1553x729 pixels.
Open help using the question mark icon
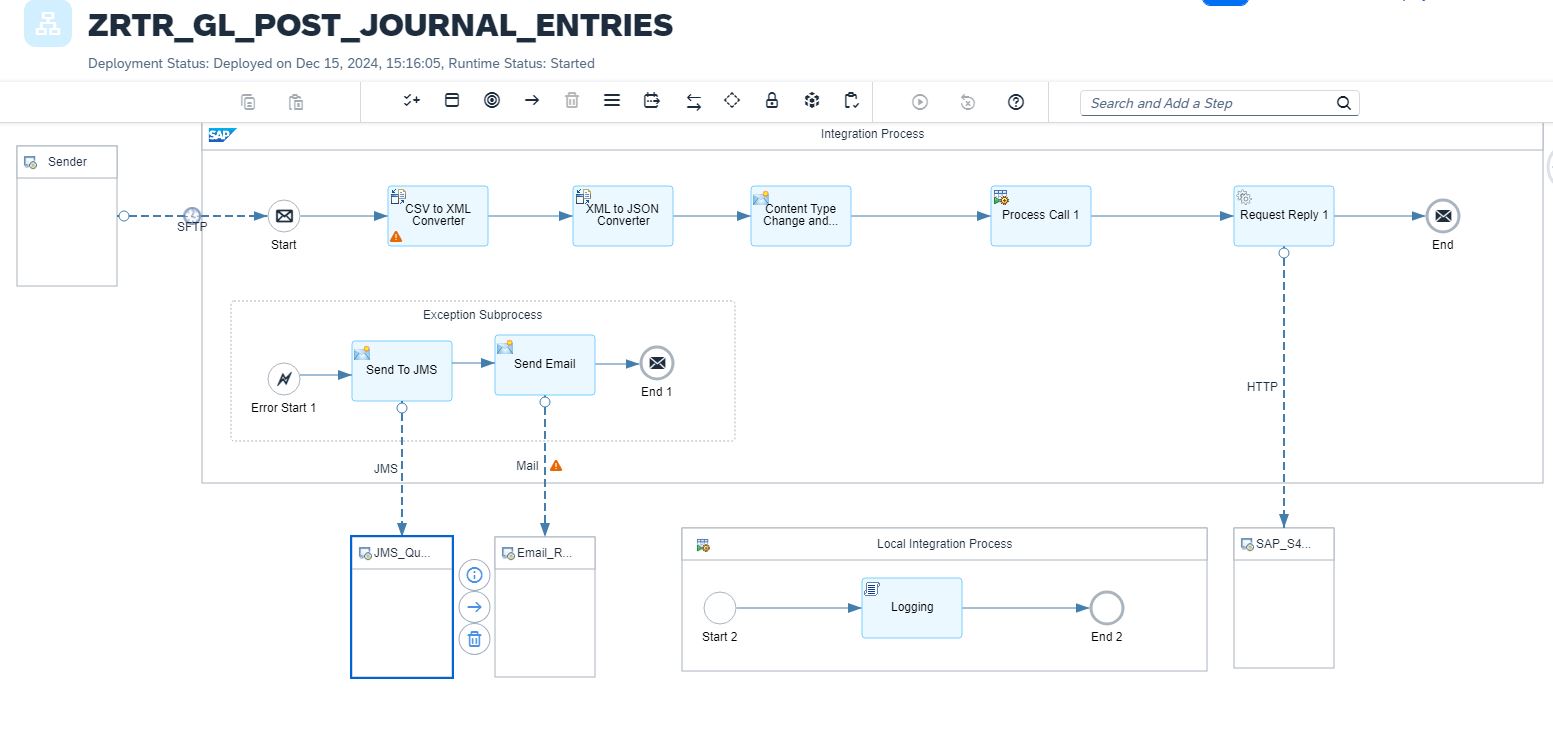click(x=1016, y=102)
